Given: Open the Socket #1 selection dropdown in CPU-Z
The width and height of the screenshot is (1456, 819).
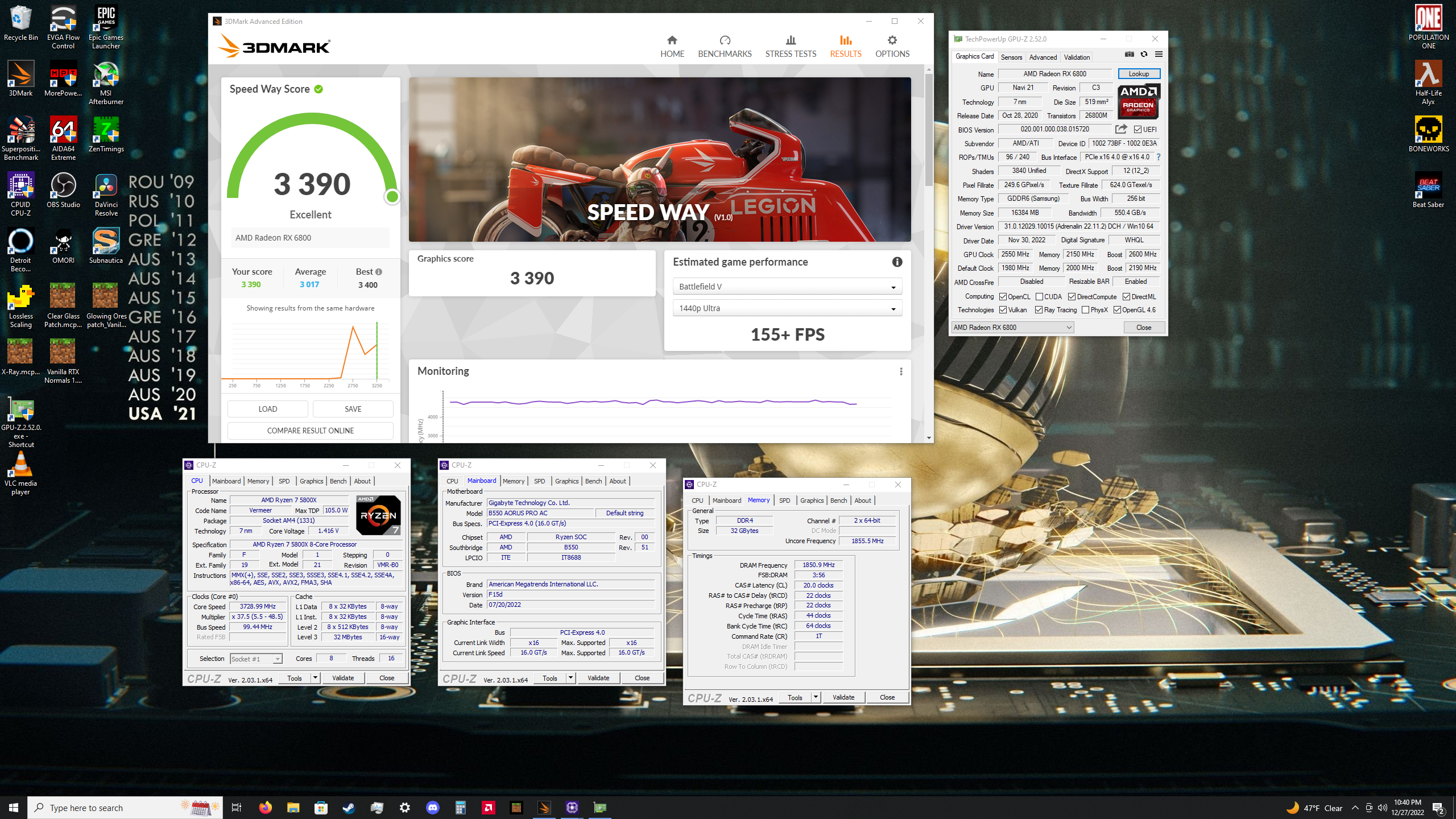Looking at the screenshot, I should coord(256,659).
